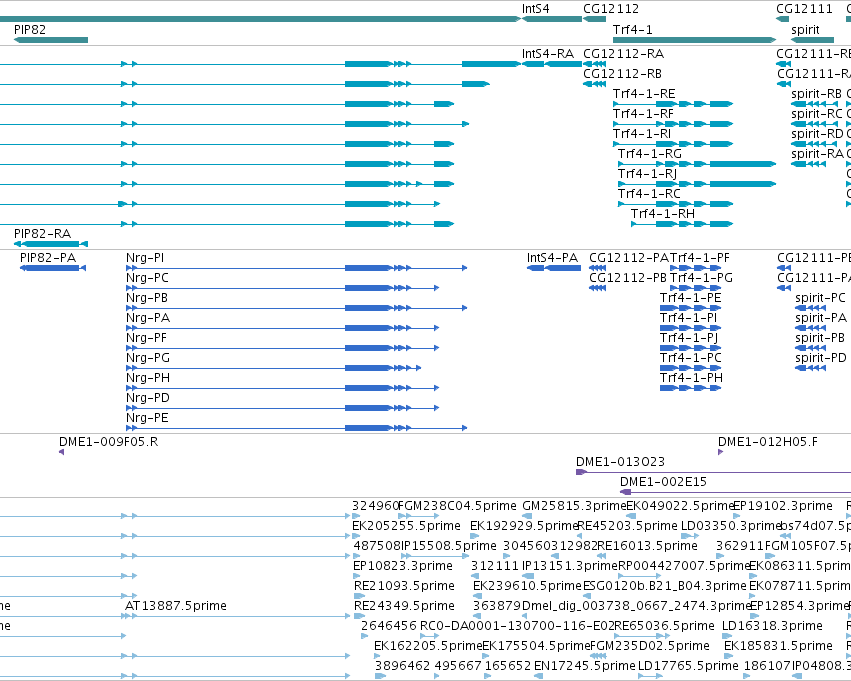Click the IP15508.5prime EST label
Image resolution: width=851 pixels, height=681 pixels.
coord(448,545)
